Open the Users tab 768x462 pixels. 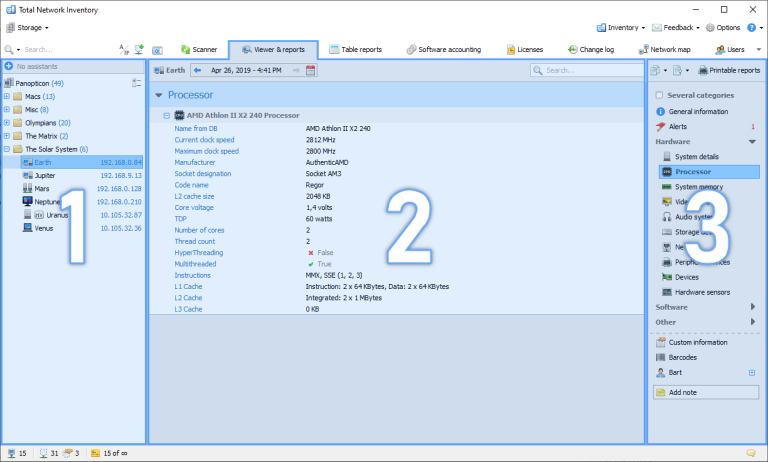[730, 49]
